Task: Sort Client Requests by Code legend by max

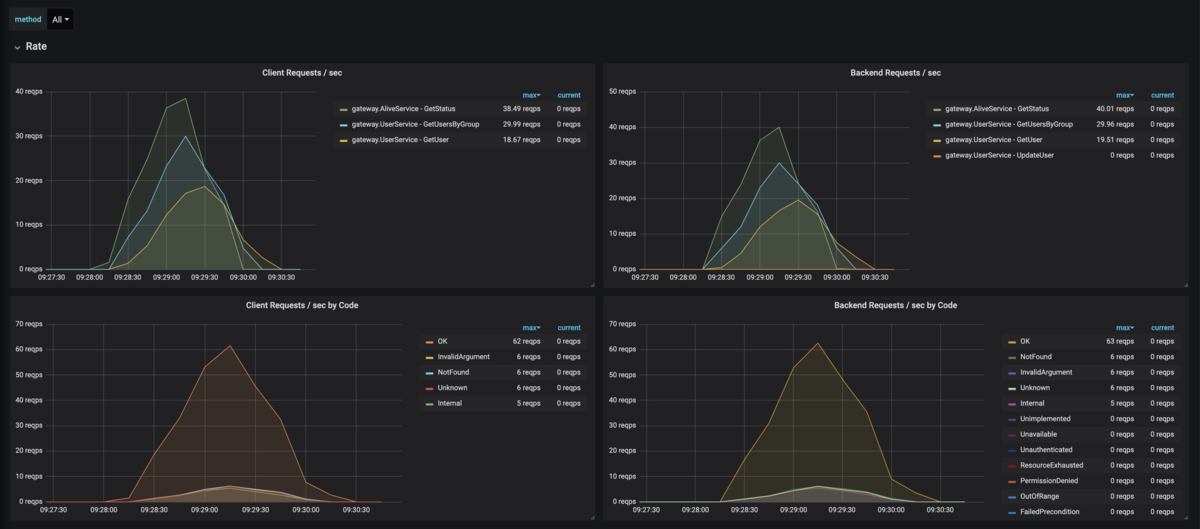Action: click(531, 327)
